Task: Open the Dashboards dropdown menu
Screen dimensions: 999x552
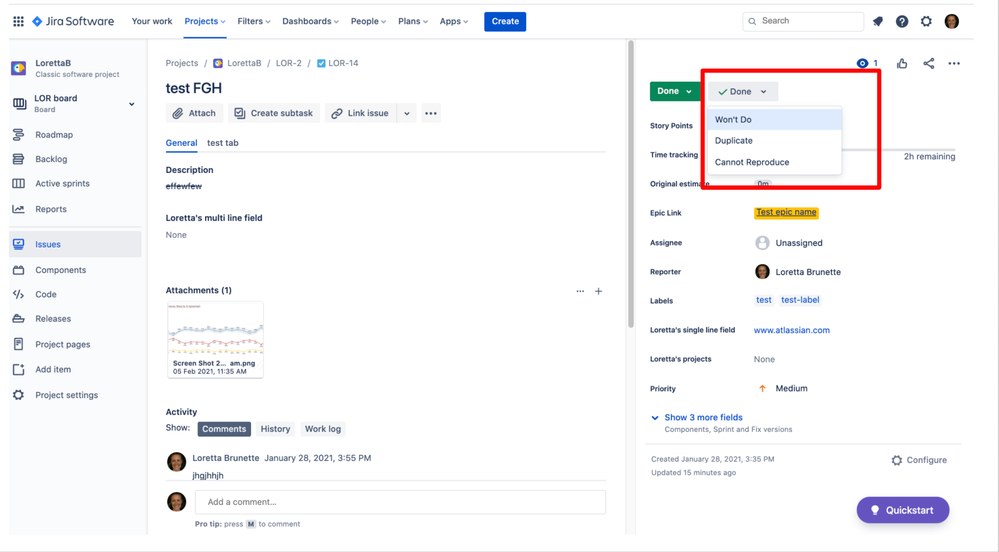Action: click(x=310, y=21)
